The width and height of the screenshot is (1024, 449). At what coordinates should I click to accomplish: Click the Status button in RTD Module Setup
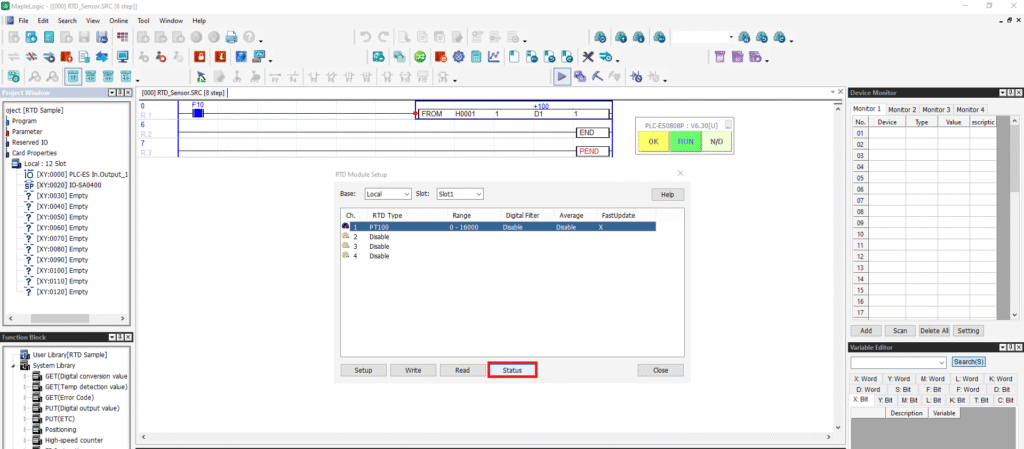512,370
